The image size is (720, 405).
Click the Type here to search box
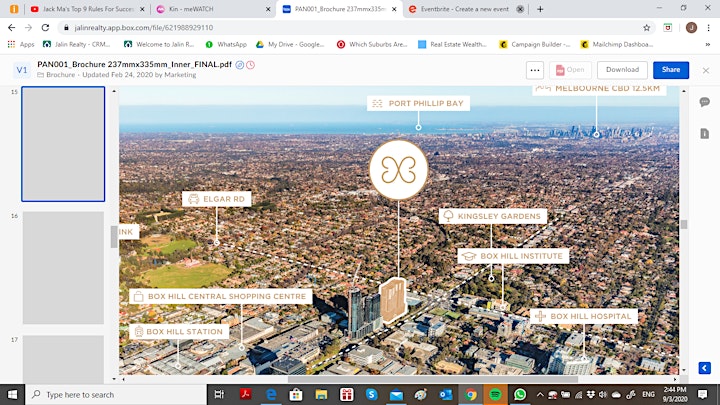click(116, 394)
